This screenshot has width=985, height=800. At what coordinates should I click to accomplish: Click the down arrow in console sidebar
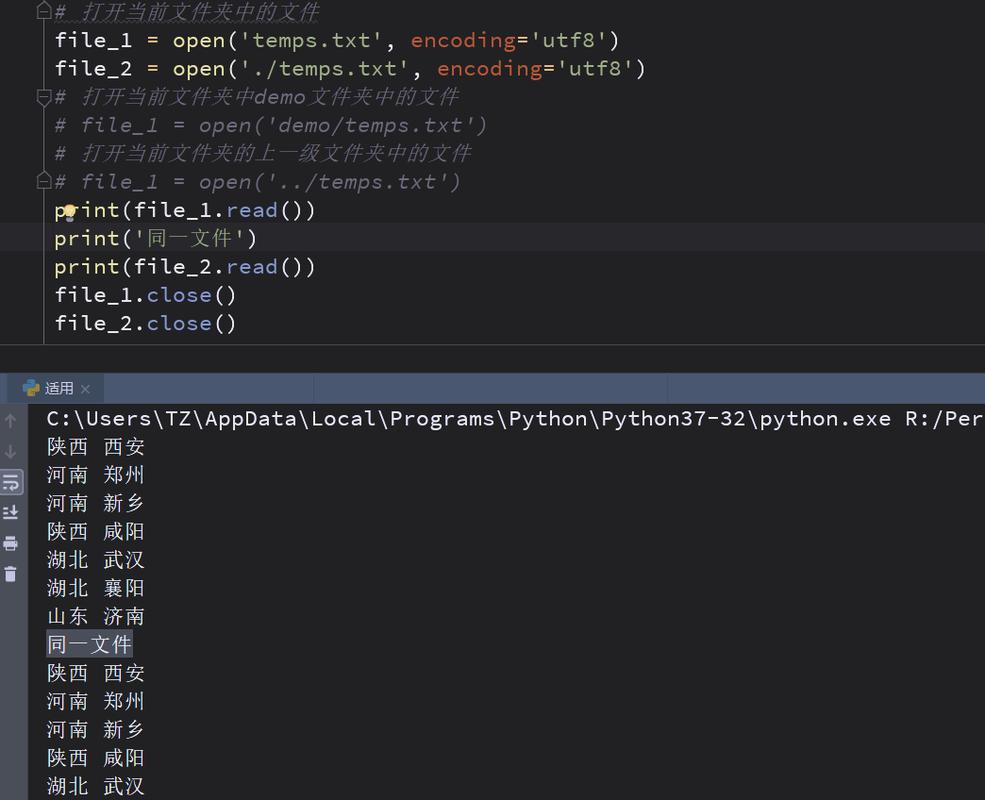(10, 449)
